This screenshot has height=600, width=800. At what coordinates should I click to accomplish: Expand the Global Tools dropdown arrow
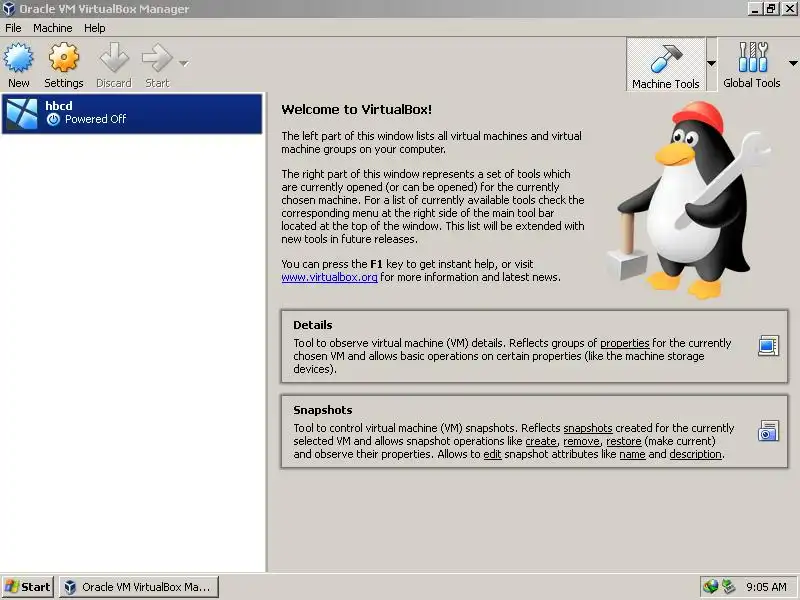793,63
